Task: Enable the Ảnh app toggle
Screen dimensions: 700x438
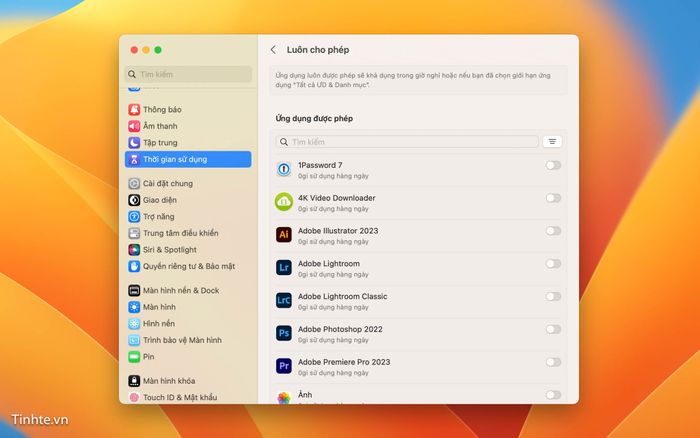Action: 553,395
